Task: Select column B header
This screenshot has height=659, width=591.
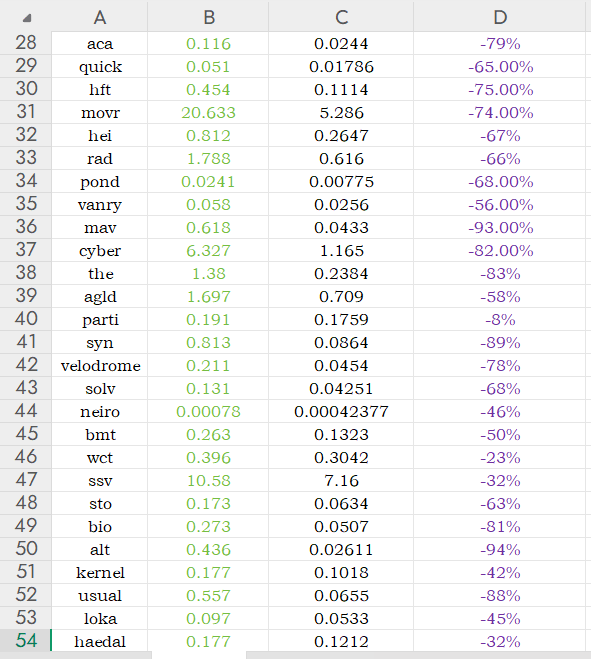Action: 208,17
